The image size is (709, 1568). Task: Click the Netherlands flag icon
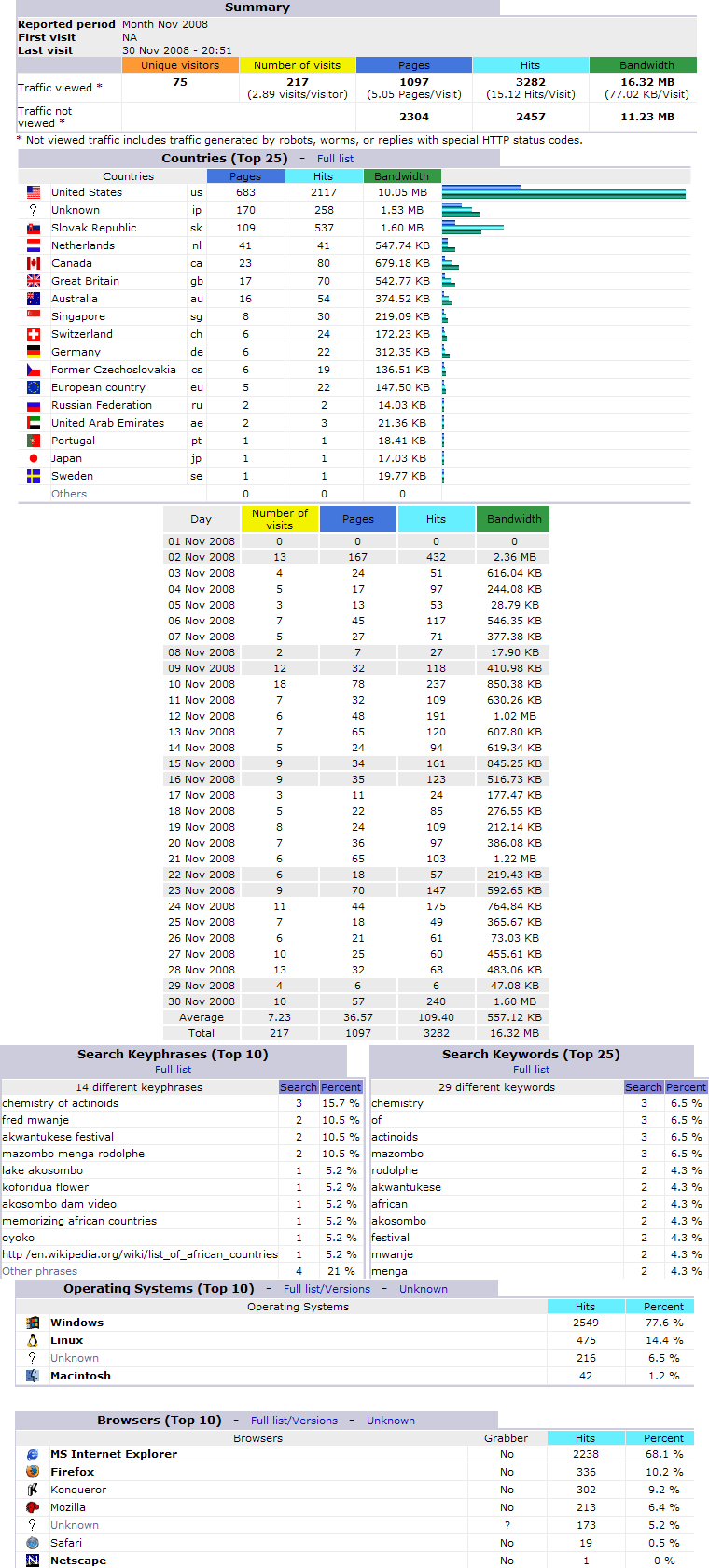34,245
